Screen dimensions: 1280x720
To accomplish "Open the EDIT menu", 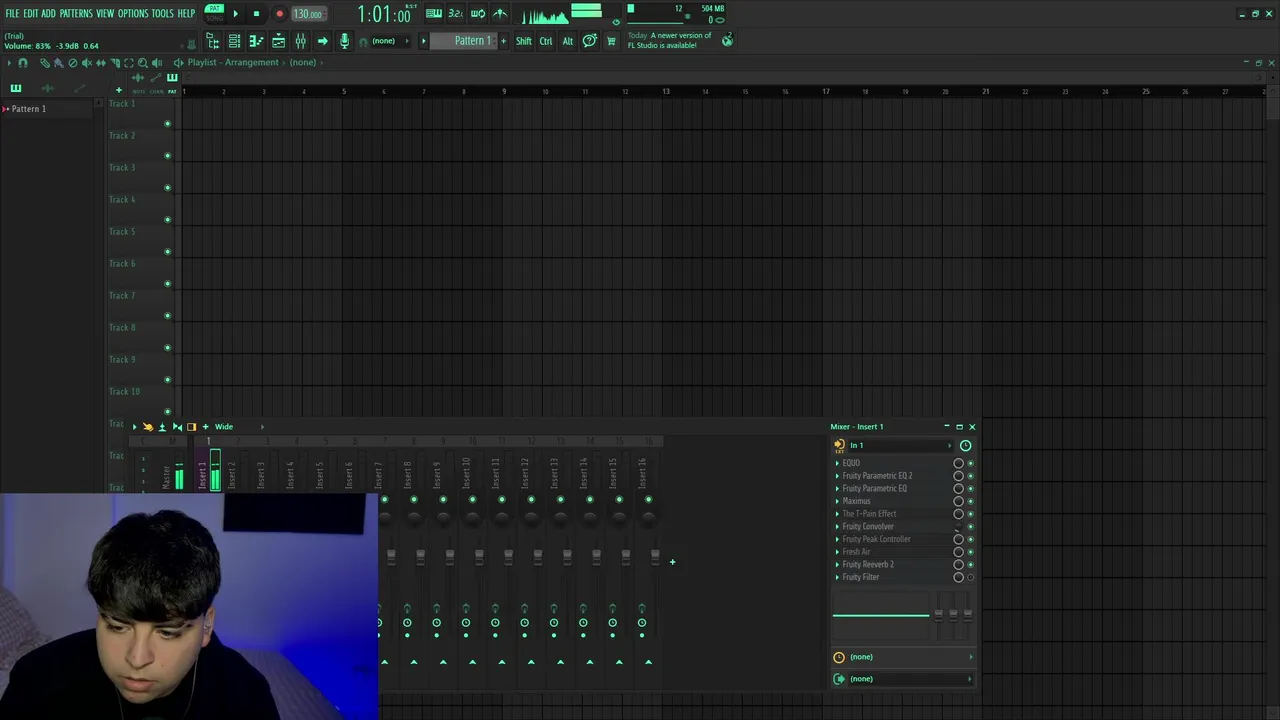I will pos(31,13).
